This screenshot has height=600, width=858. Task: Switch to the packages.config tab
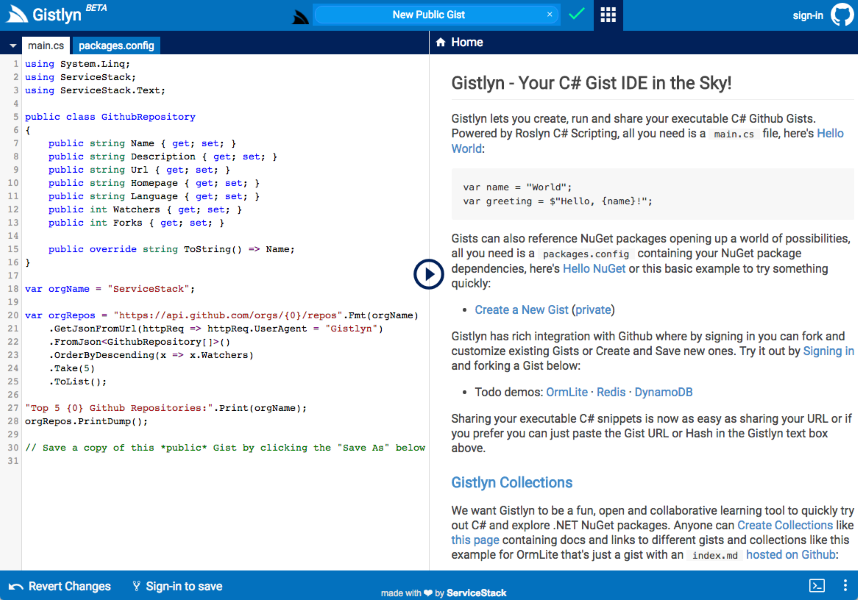[x=116, y=46]
